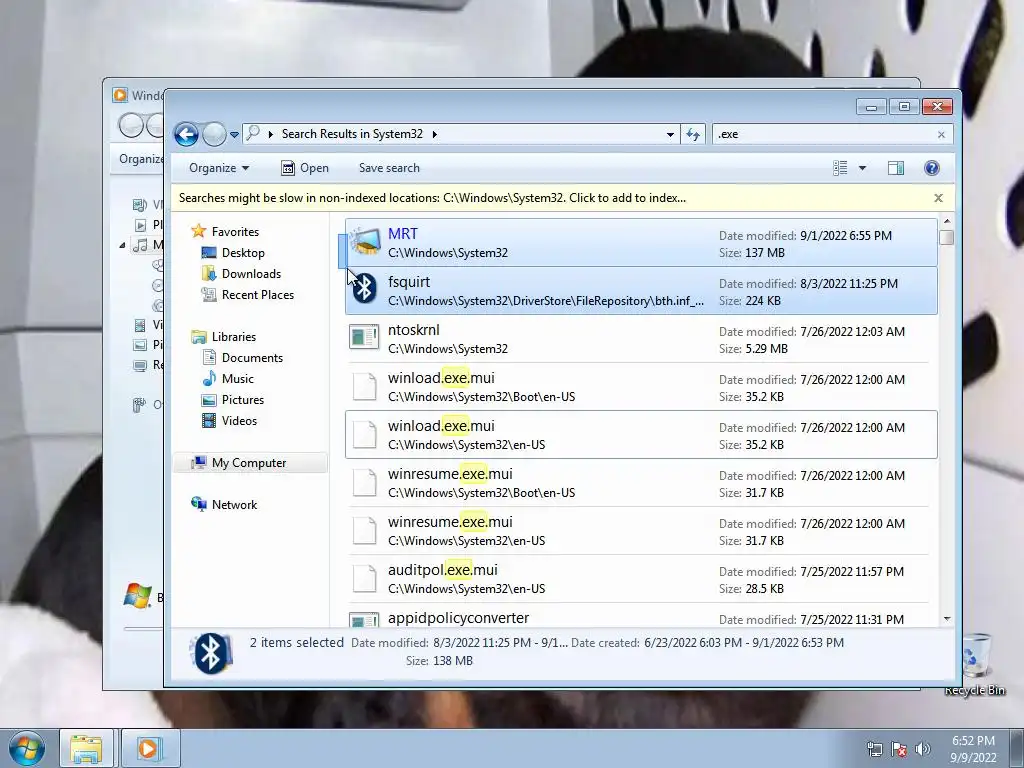This screenshot has width=1024, height=768.
Task: Open Pictures library
Action: 242,400
